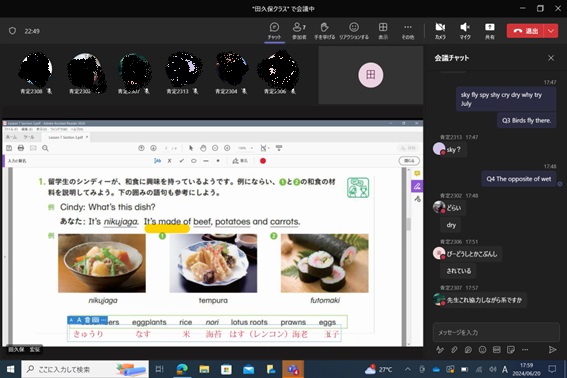Viewport: 567px width, 378px height.
Task: Open the text format icon in chat compose
Action: point(439,349)
